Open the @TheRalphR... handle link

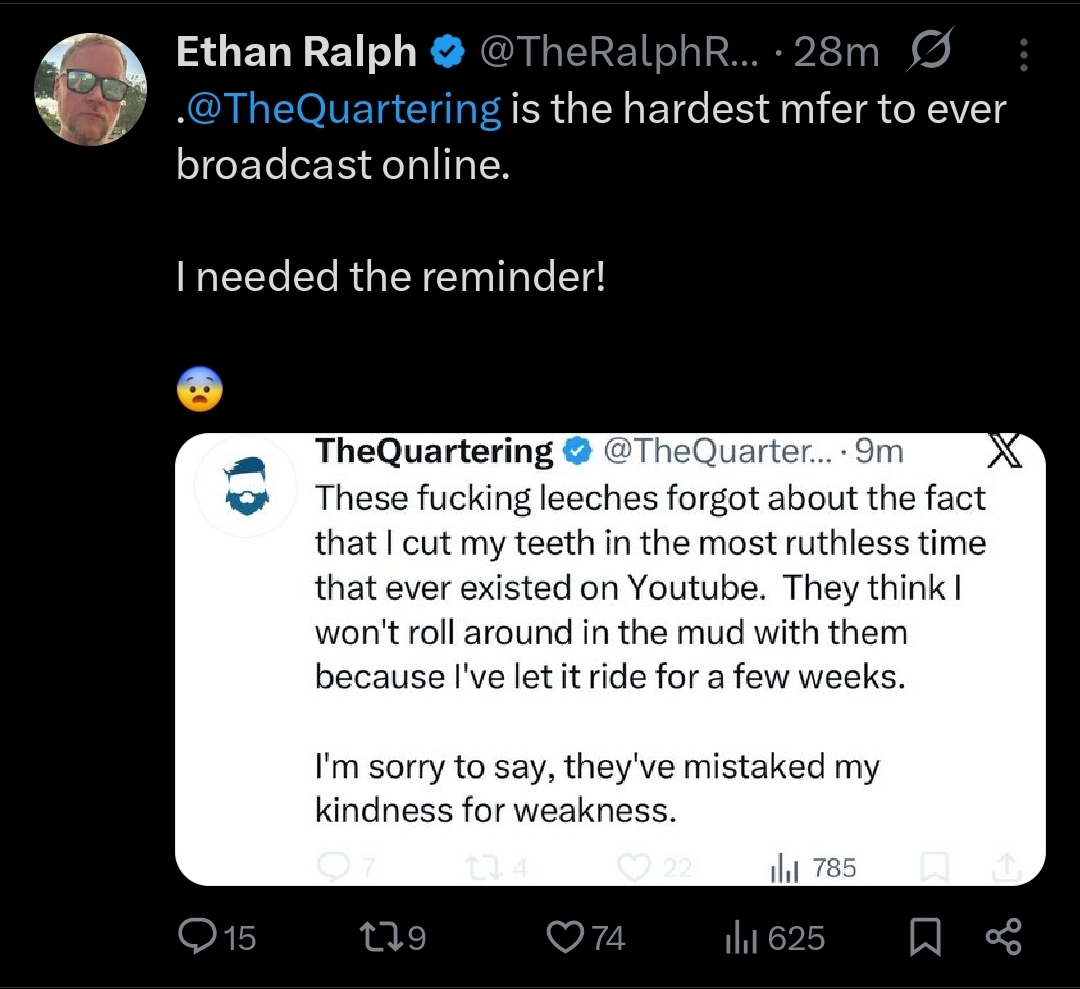click(619, 52)
